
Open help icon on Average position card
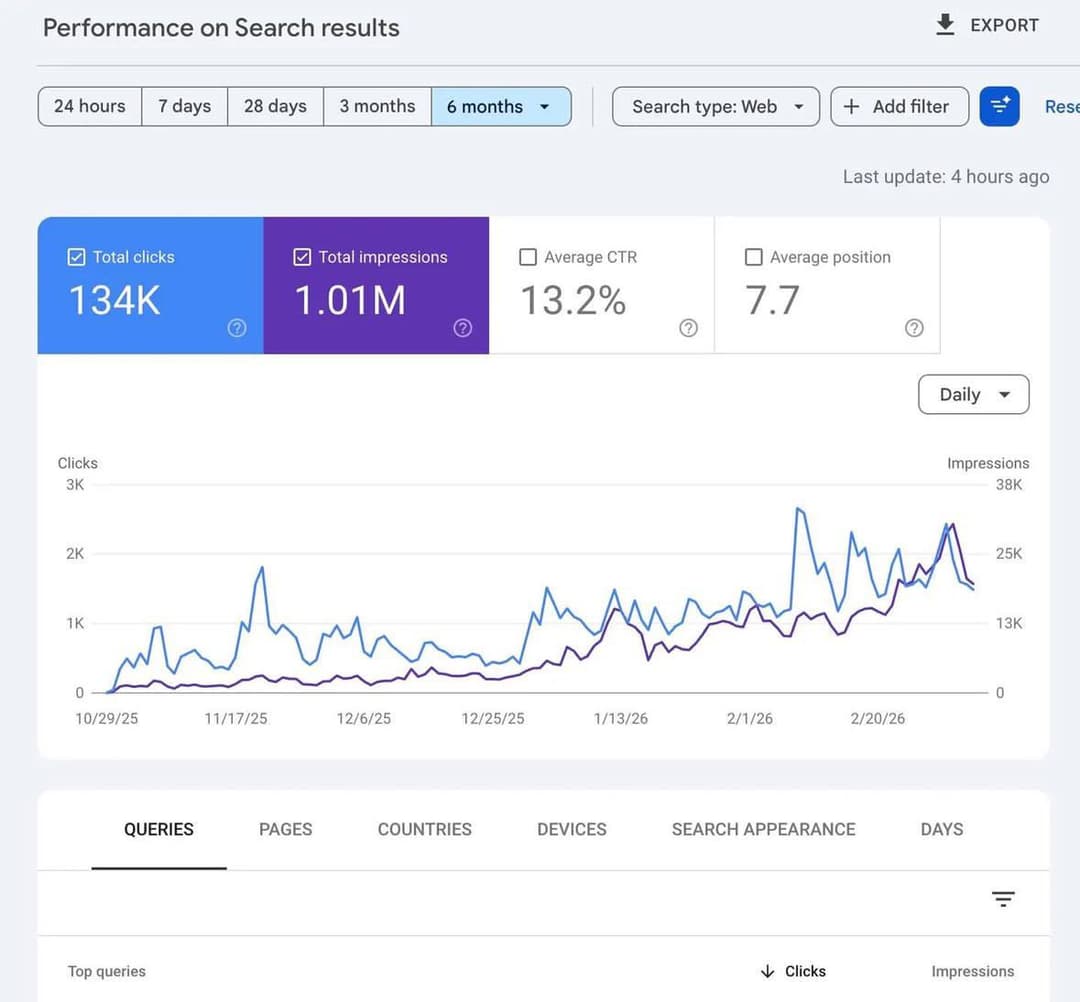[914, 328]
